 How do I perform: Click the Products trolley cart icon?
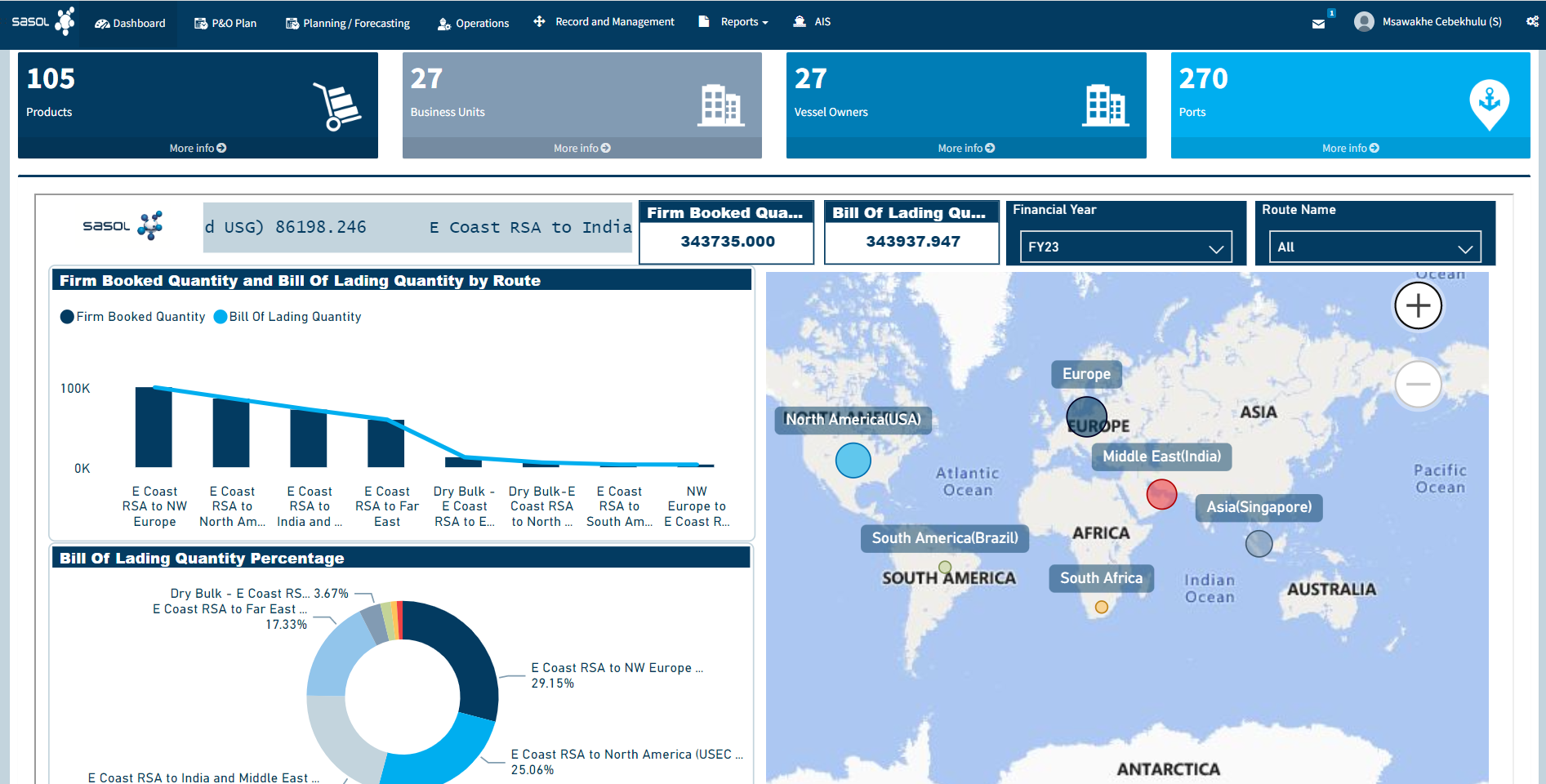[x=336, y=106]
